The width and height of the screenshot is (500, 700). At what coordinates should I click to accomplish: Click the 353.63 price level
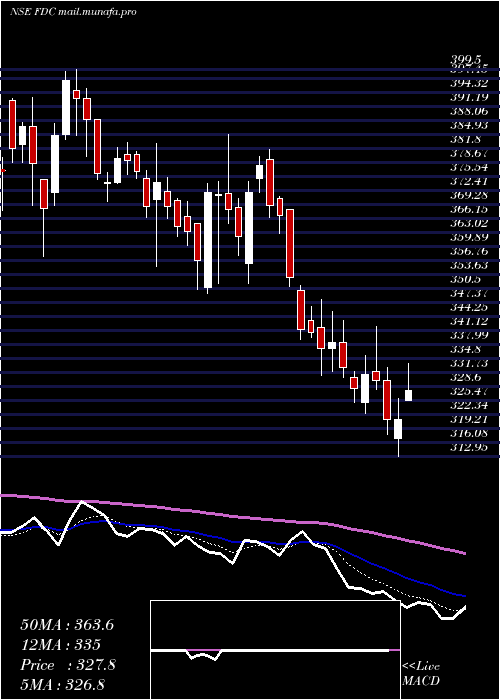tap(469, 265)
